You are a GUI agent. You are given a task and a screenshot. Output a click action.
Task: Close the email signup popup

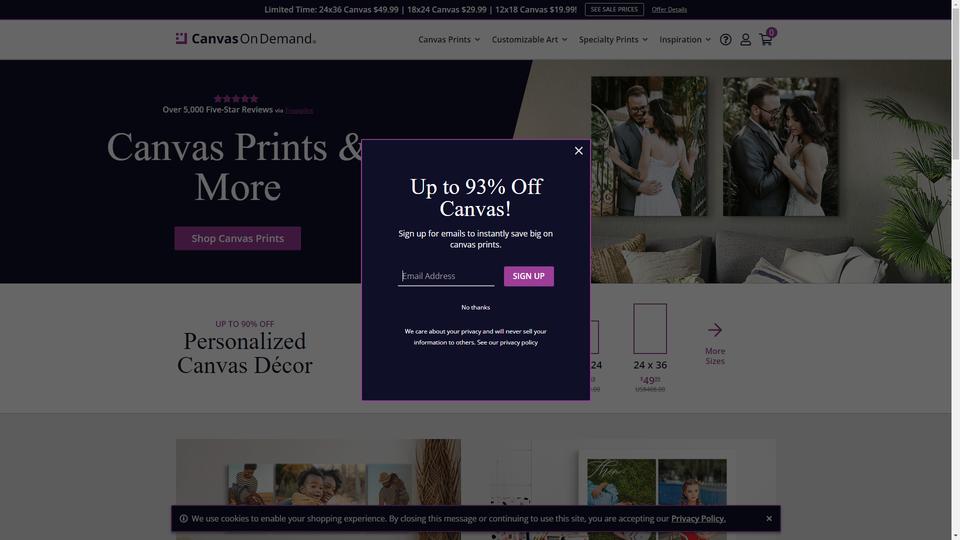point(579,151)
